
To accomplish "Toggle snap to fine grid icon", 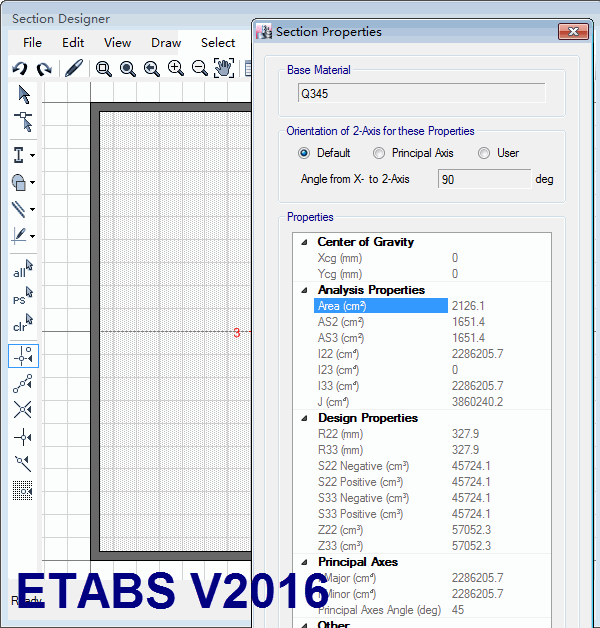I will (23, 491).
